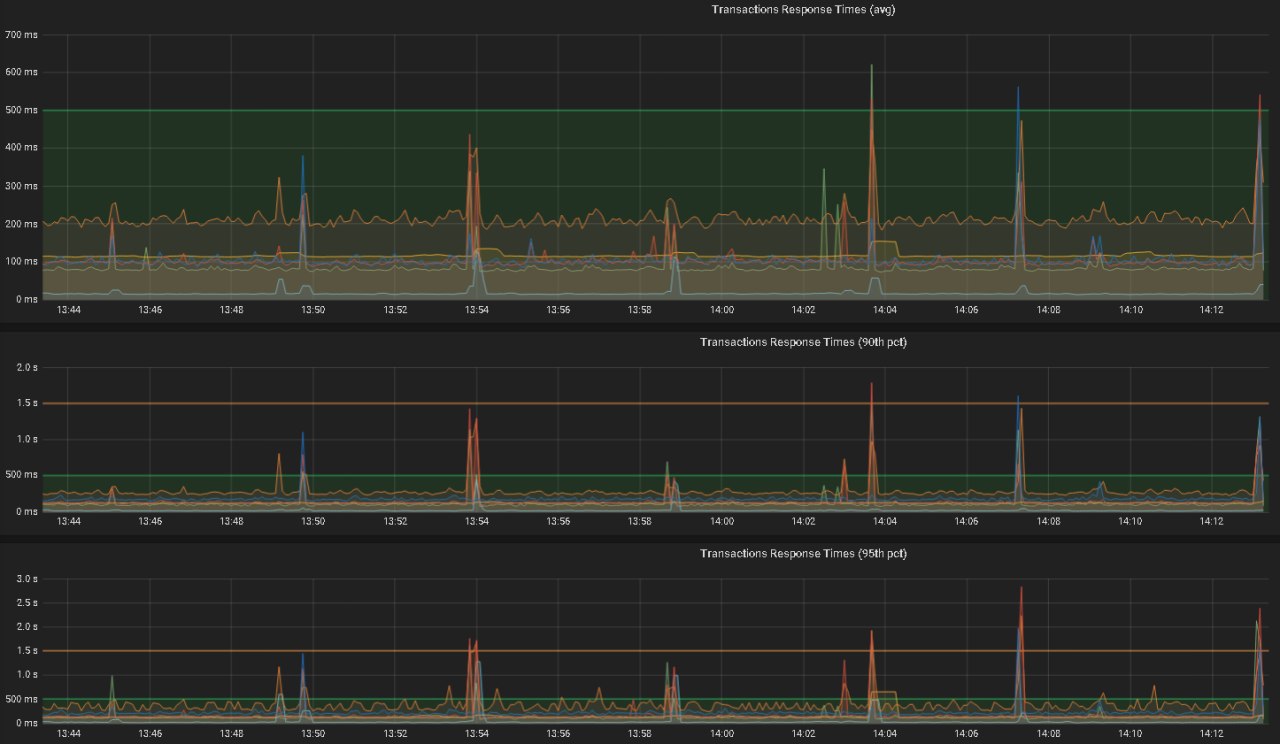Click "14:00" time label in the avg panel

click(x=722, y=310)
